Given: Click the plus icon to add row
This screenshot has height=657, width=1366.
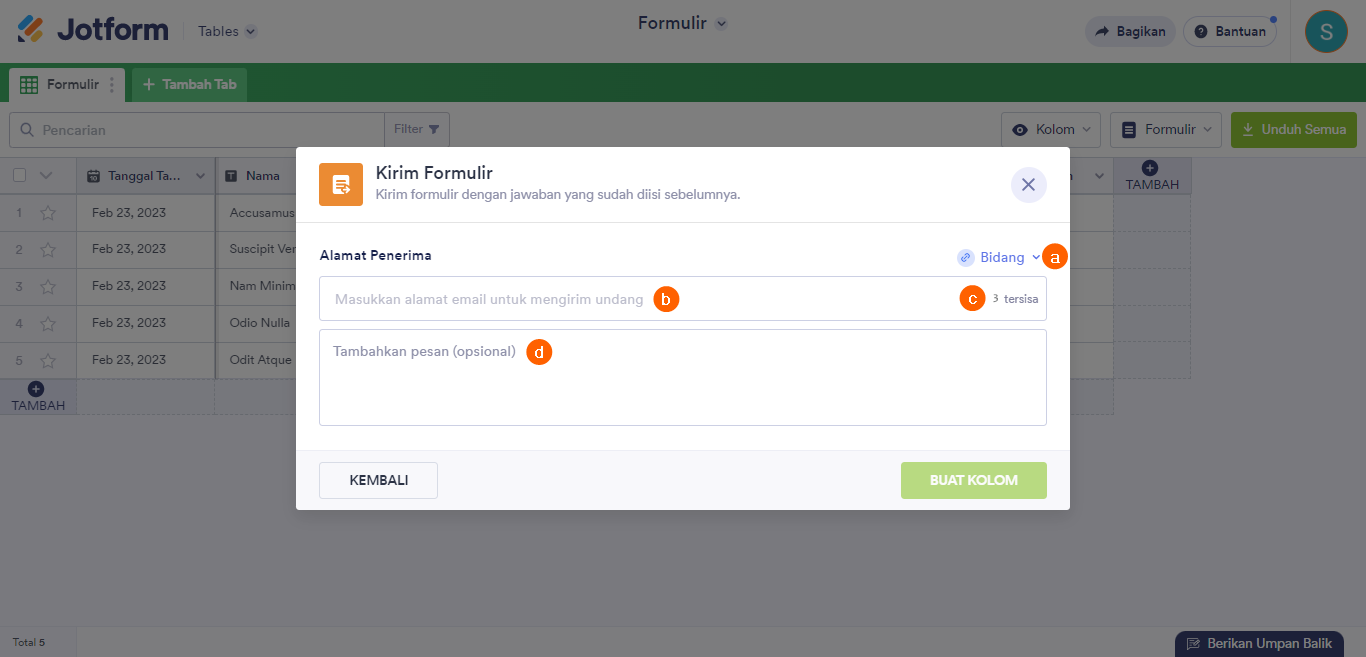Looking at the screenshot, I should (36, 388).
